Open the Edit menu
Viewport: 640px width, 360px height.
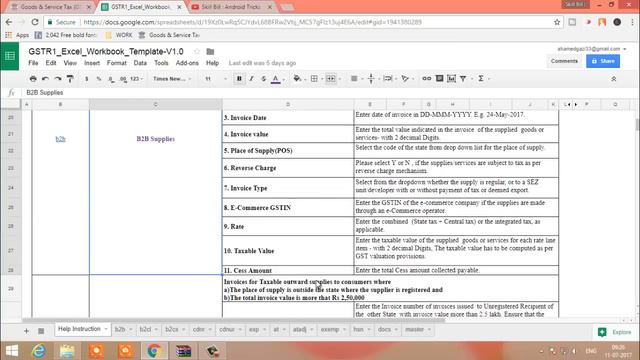[x=51, y=63]
